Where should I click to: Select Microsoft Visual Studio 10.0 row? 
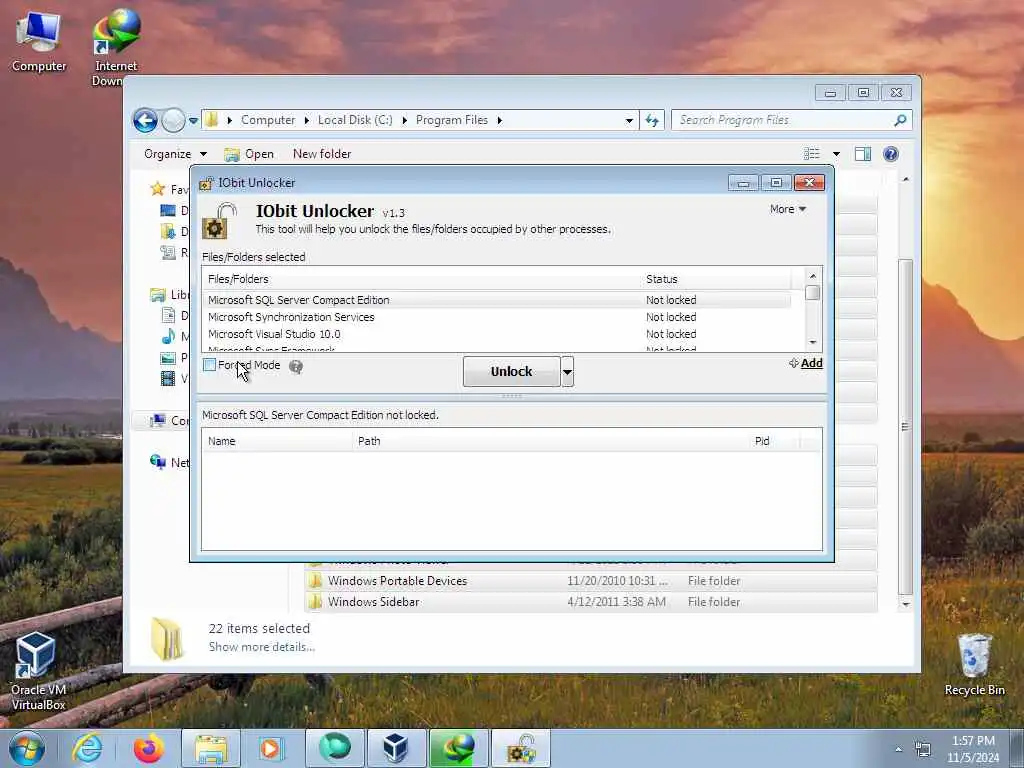[x=496, y=334]
